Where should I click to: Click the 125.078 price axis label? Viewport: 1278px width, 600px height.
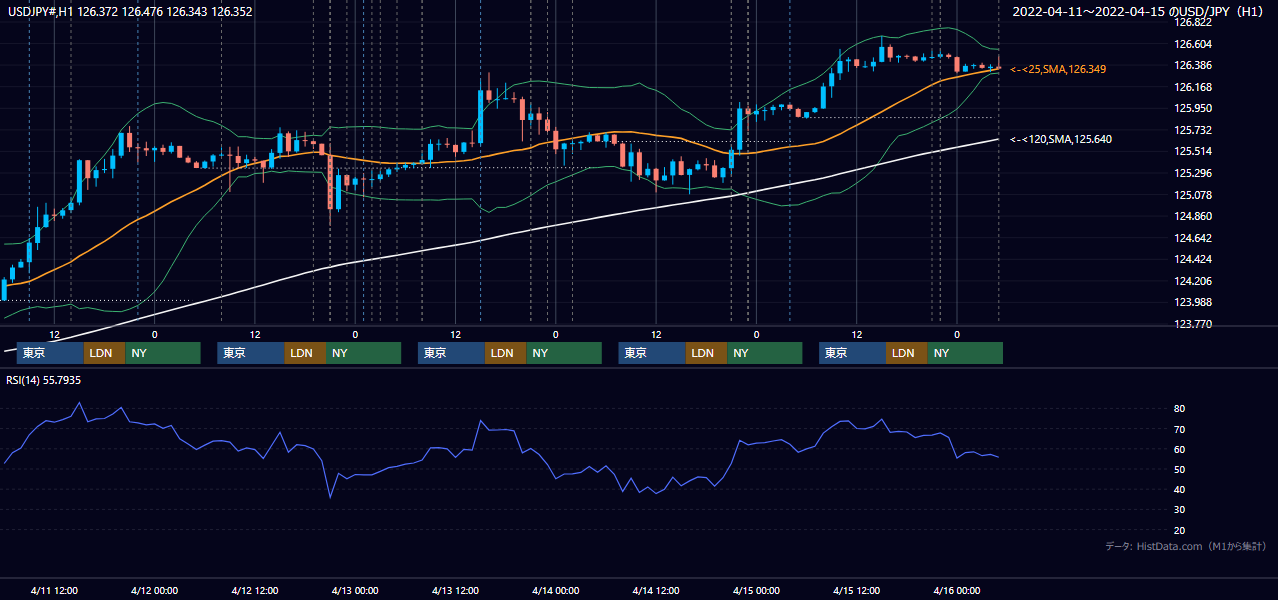pyautogui.click(x=1193, y=195)
